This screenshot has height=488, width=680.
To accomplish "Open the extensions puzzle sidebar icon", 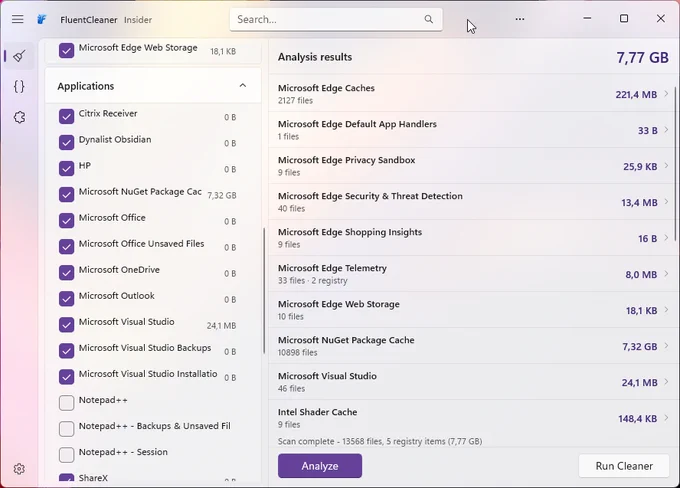I will click(19, 117).
